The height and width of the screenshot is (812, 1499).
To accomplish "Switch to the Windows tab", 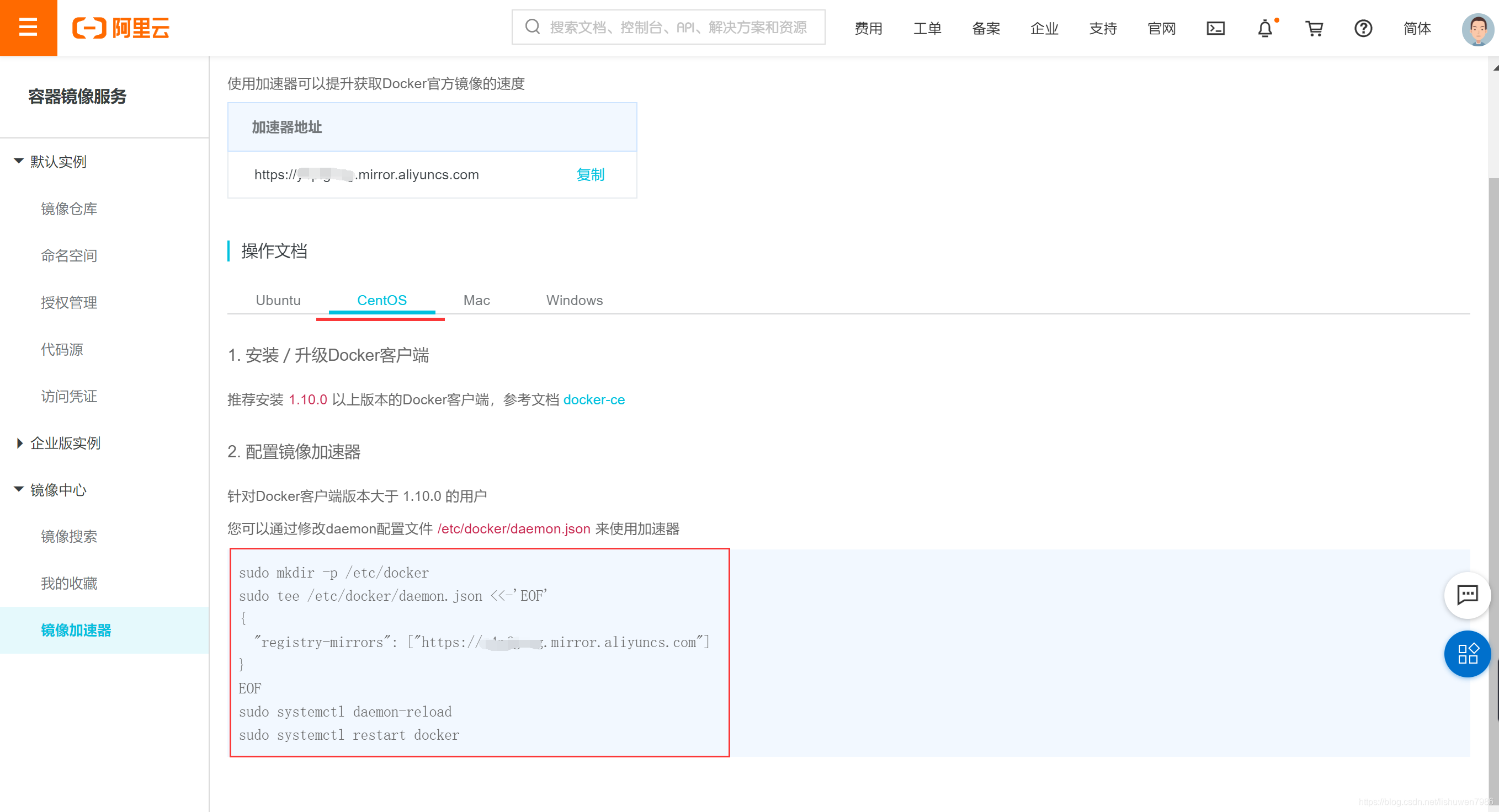I will pos(574,300).
